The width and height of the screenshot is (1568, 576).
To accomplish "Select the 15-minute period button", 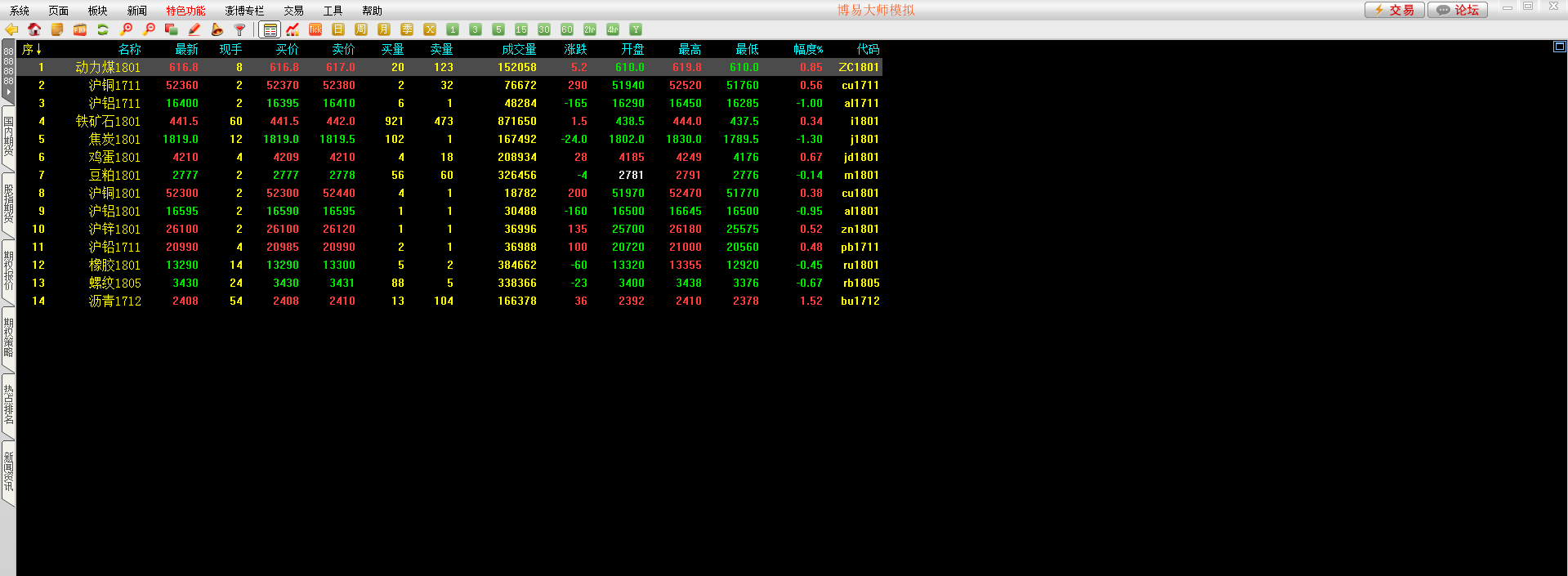I will click(x=521, y=29).
